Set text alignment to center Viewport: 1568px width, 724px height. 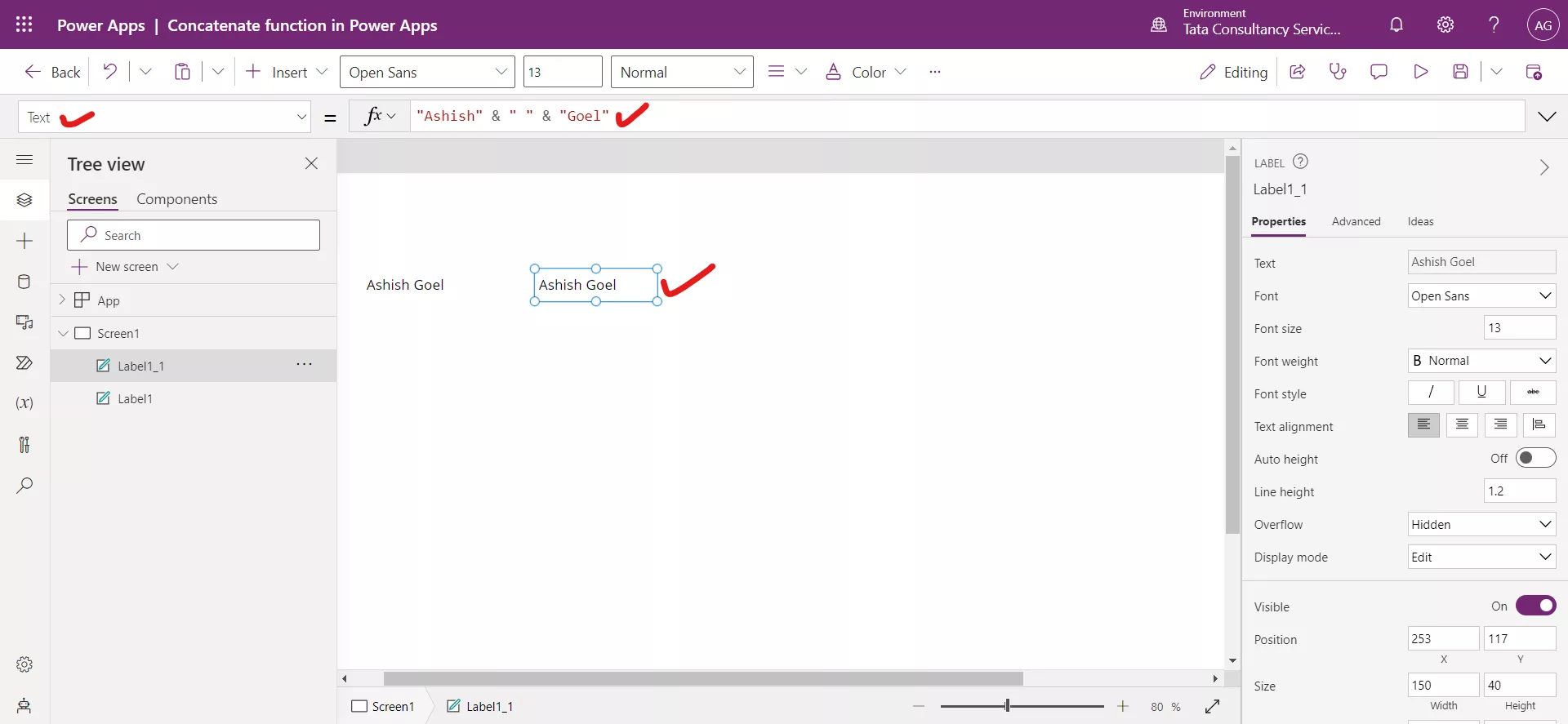(x=1462, y=425)
